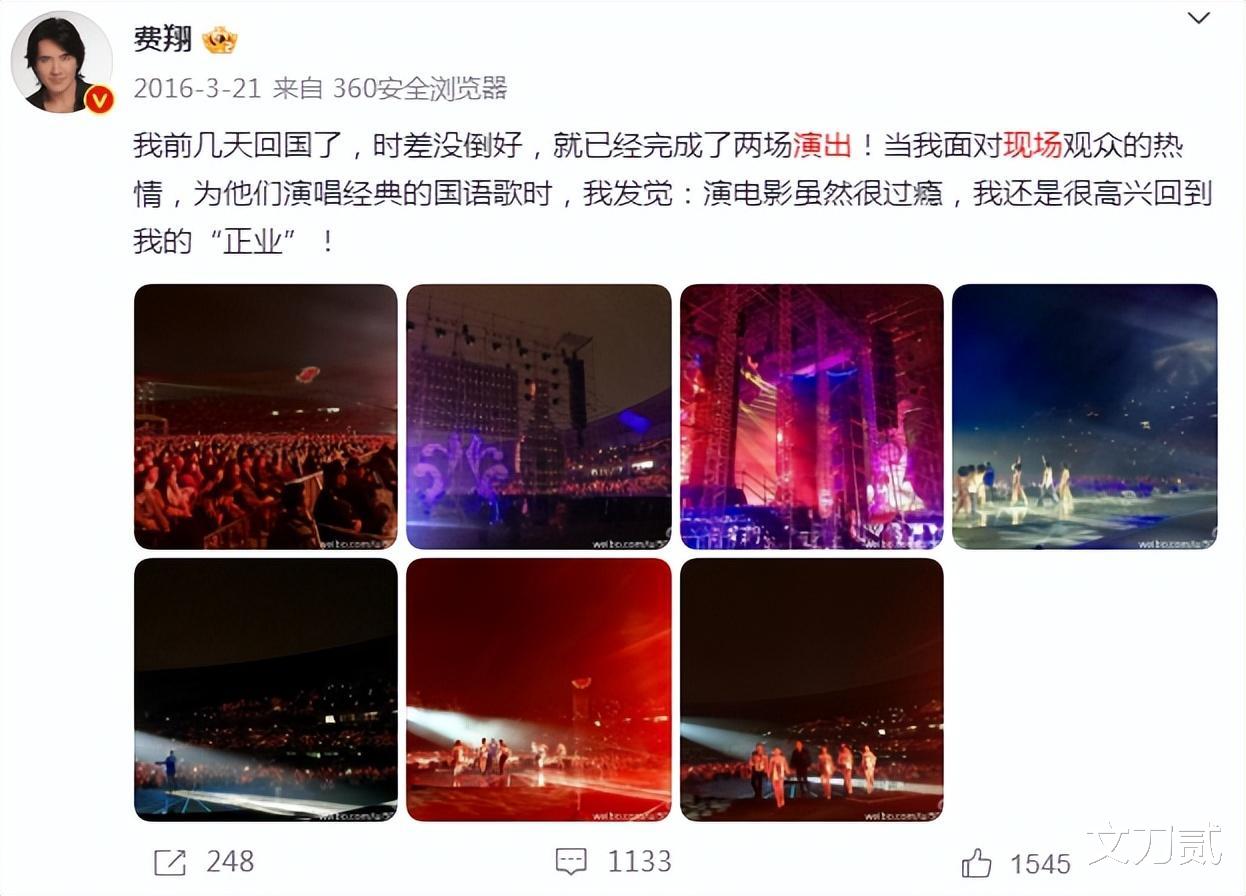Open the red-lit audience crowd photo

point(266,416)
